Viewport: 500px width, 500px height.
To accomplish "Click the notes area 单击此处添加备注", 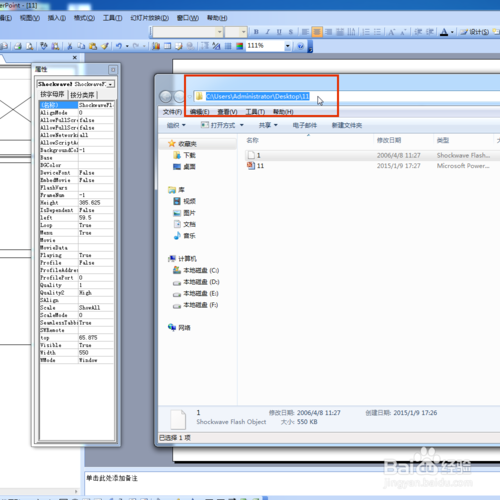I will click(x=112, y=478).
